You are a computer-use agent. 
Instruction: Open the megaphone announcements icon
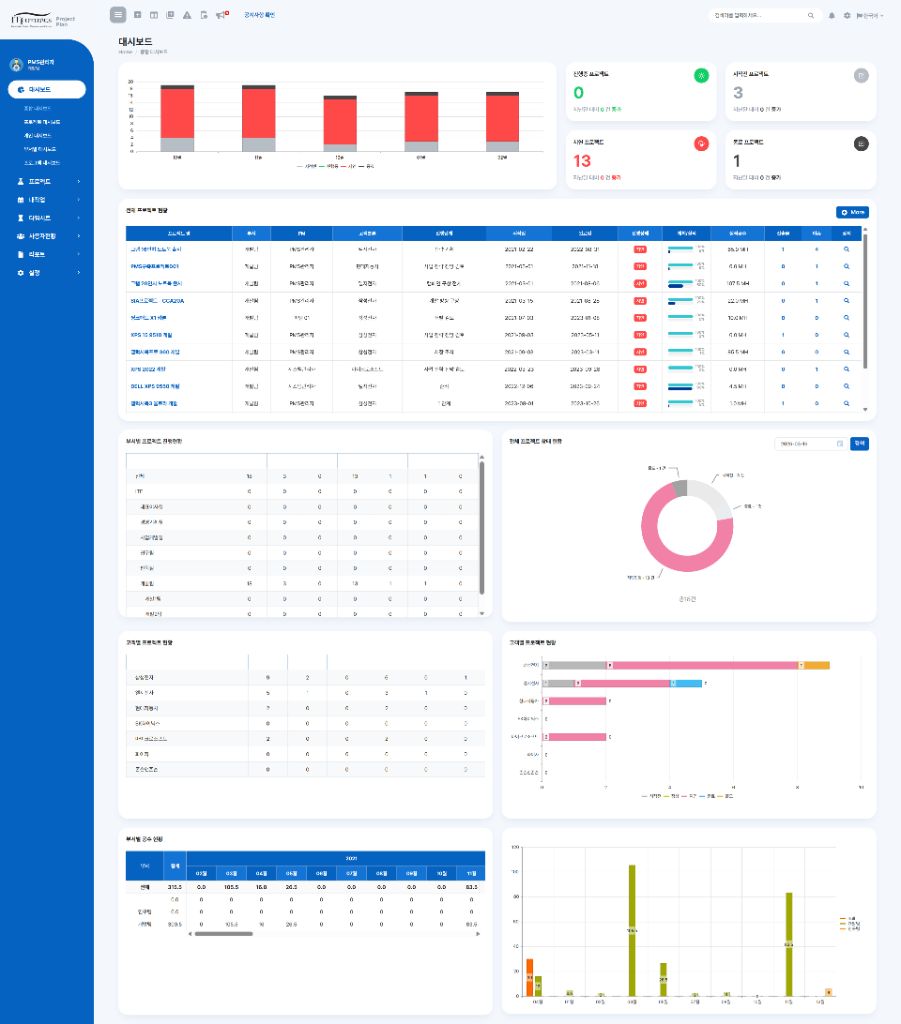221,14
